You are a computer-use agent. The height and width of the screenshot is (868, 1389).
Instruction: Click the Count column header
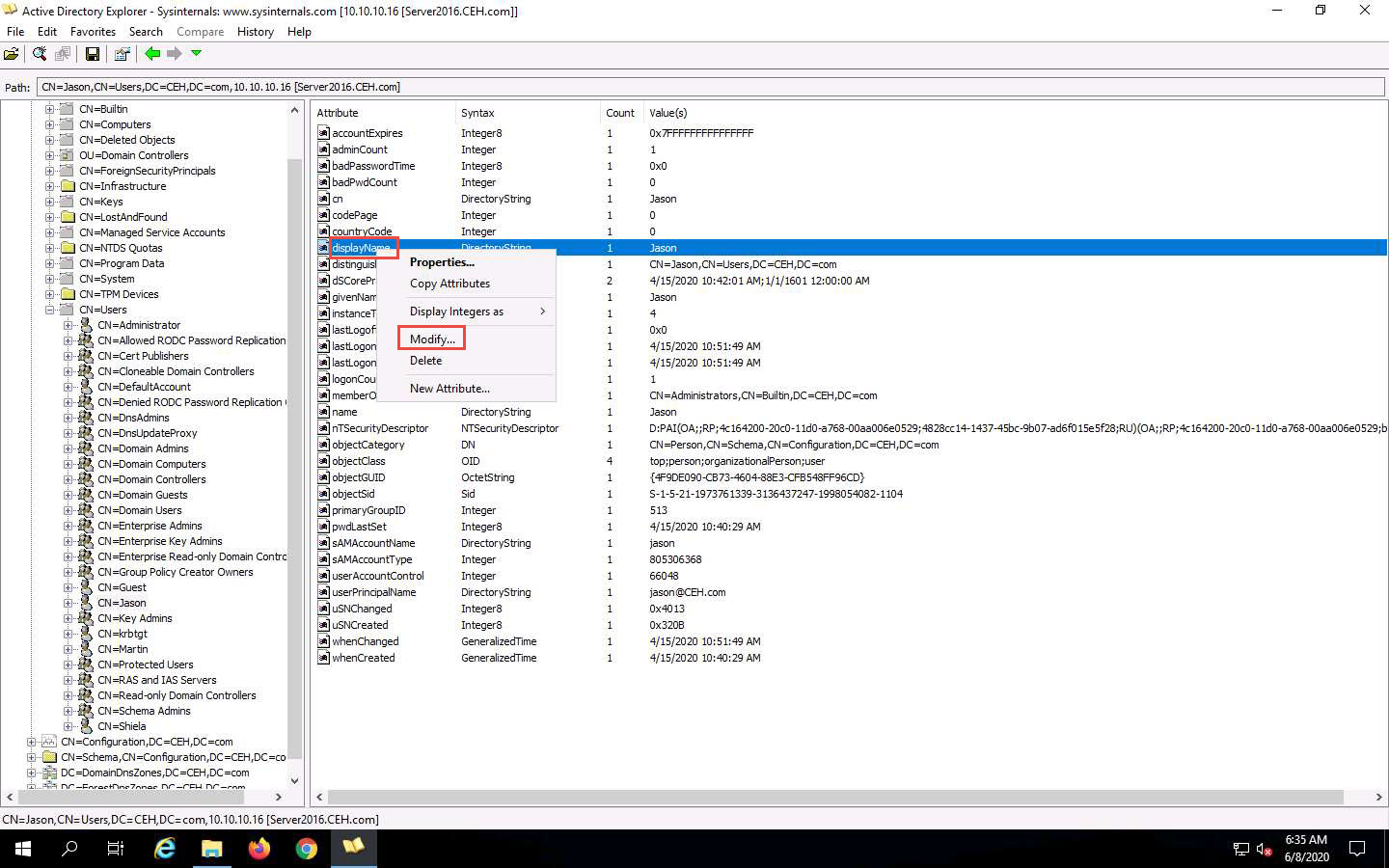[x=622, y=113]
